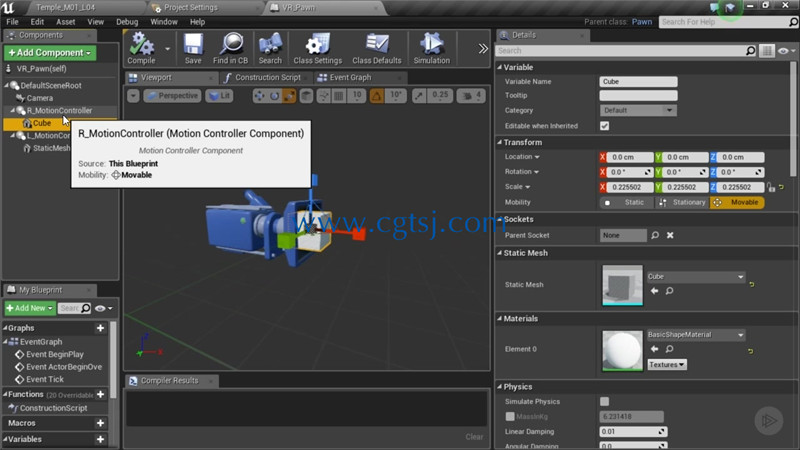Click the Details search magnifier

pyautogui.click(x=751, y=51)
